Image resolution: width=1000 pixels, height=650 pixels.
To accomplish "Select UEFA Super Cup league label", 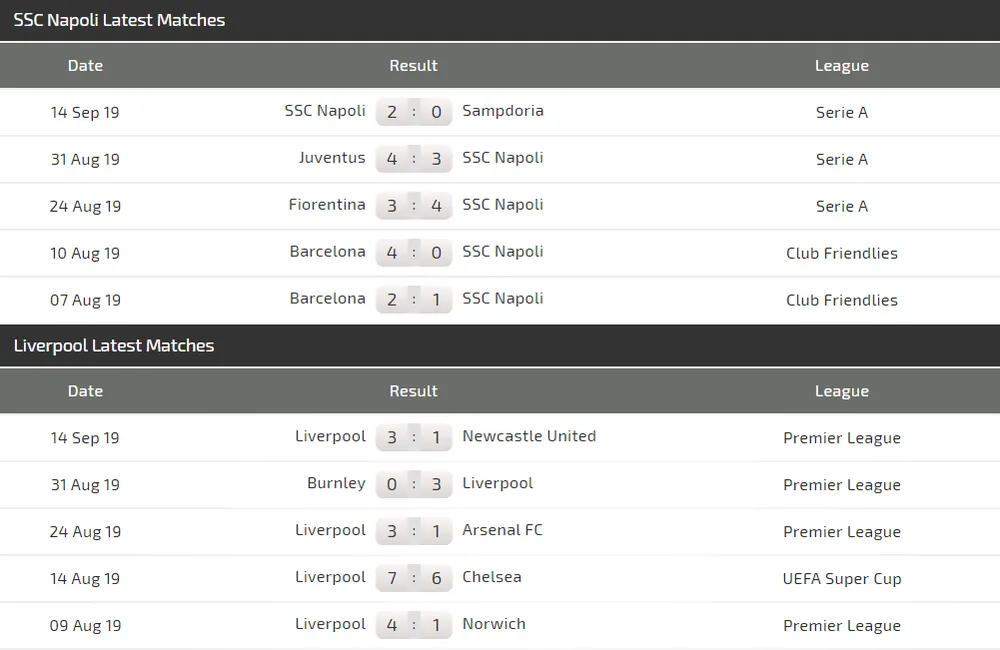I will point(842,578).
